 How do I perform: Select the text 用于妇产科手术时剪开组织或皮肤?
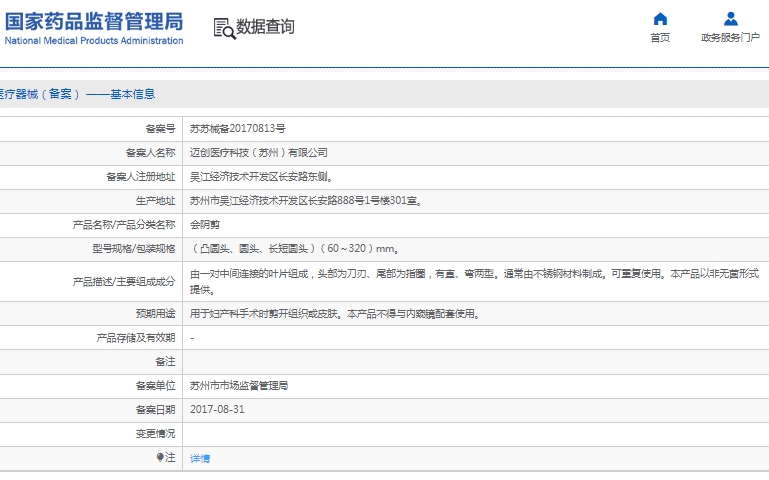(267, 313)
